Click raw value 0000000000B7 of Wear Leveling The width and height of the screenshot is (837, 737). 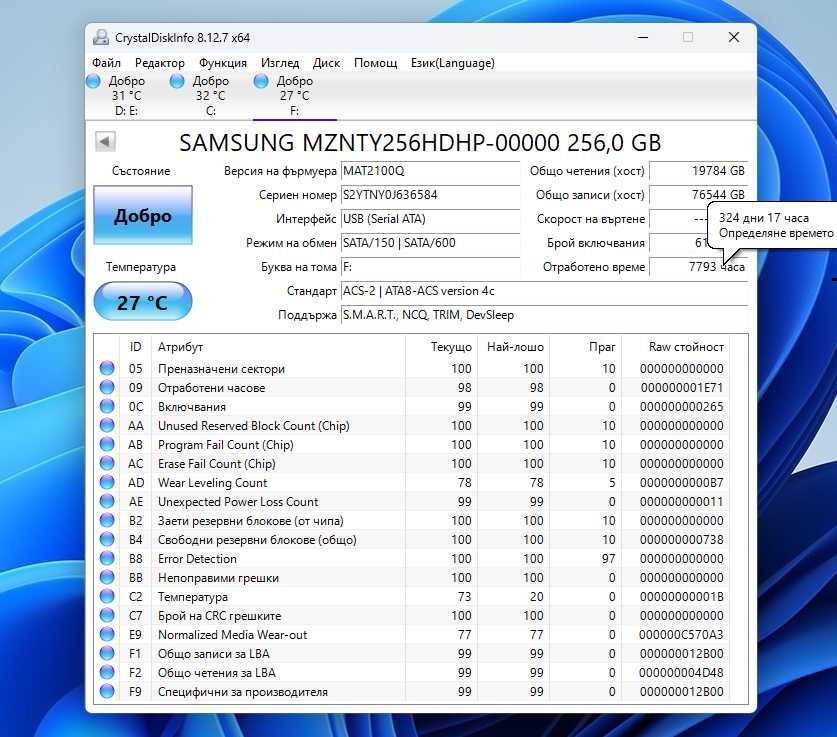682,482
